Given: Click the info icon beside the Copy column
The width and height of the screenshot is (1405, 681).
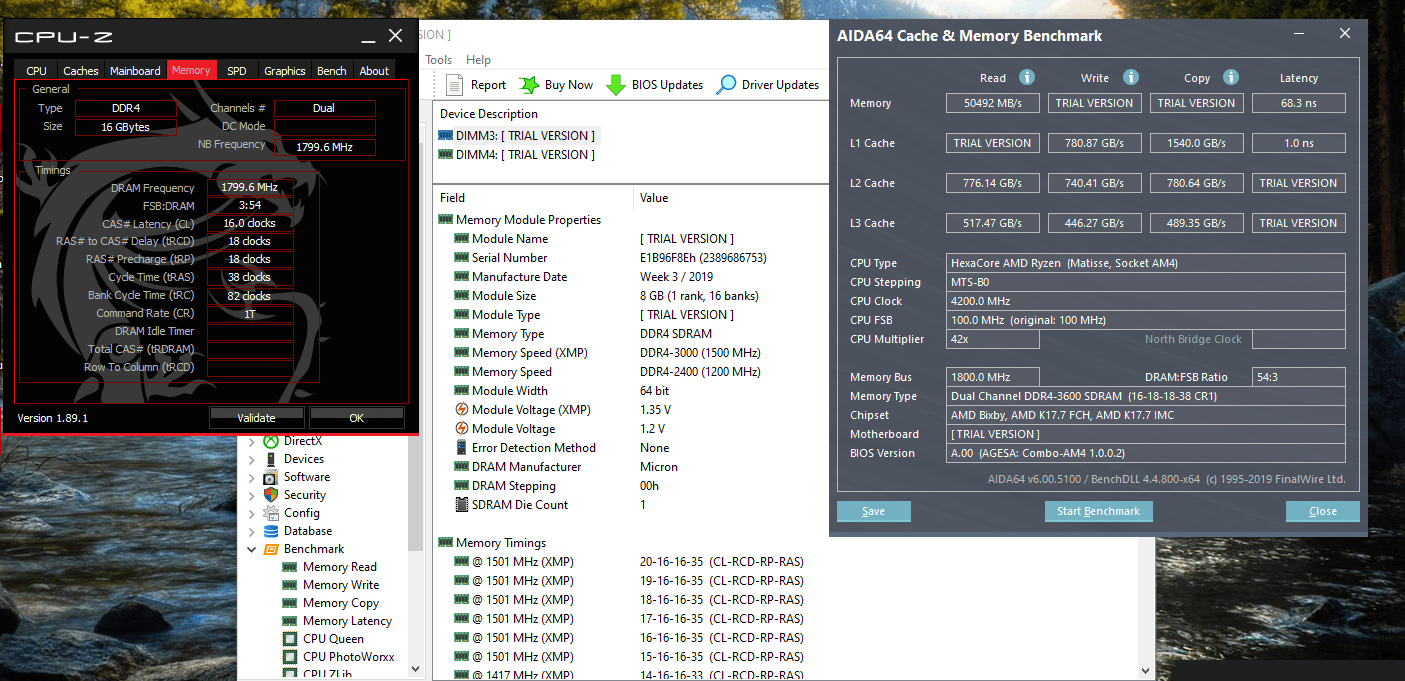Looking at the screenshot, I should click(x=1230, y=77).
